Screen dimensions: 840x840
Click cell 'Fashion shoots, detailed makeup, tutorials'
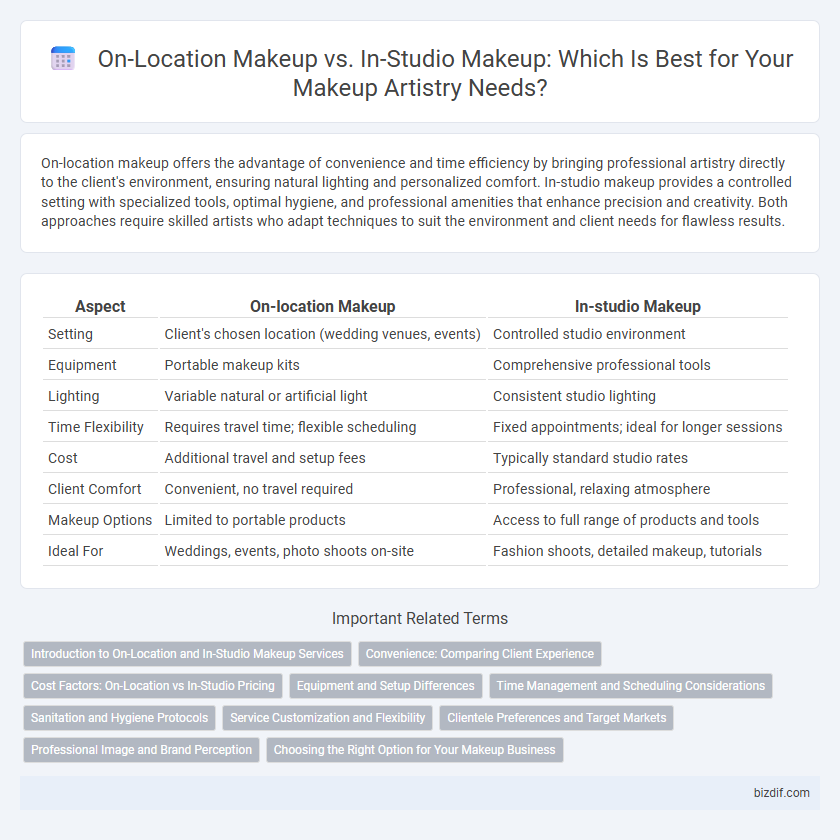click(x=627, y=551)
